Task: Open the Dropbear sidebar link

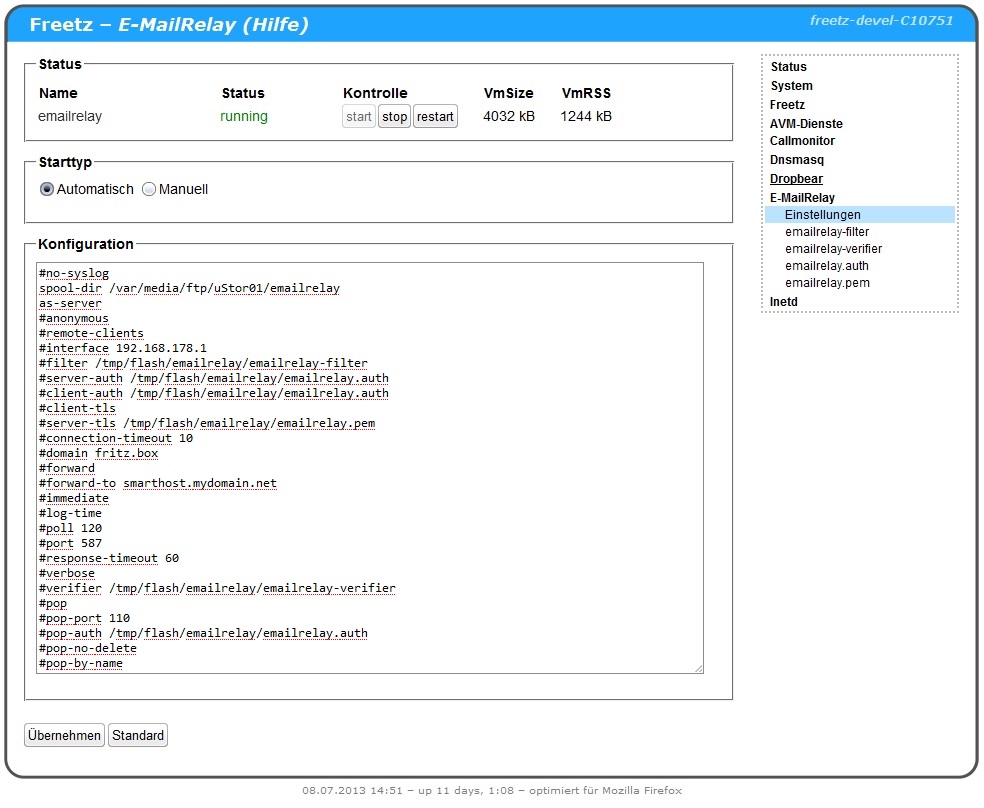Action: click(x=797, y=179)
